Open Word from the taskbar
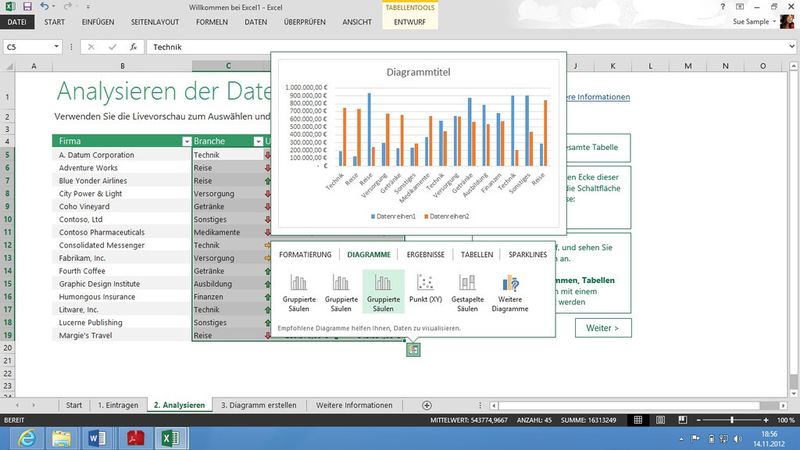Image resolution: width=800 pixels, height=450 pixels. pyautogui.click(x=97, y=438)
